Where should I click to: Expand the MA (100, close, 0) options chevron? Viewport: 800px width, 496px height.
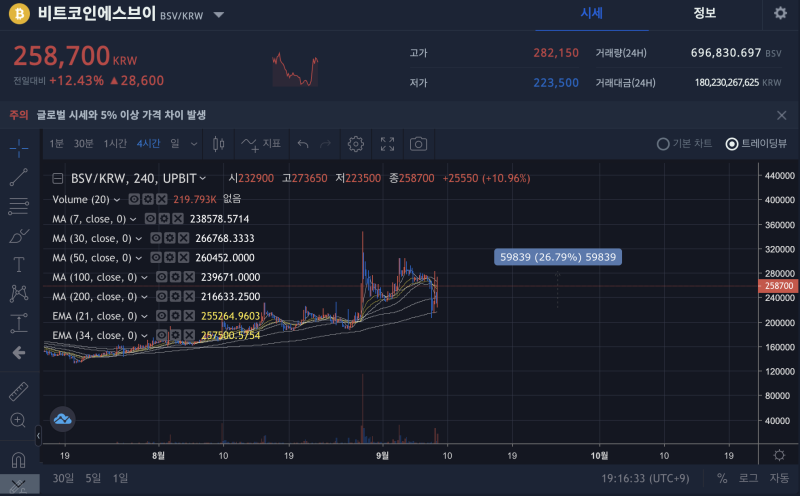click(x=144, y=278)
